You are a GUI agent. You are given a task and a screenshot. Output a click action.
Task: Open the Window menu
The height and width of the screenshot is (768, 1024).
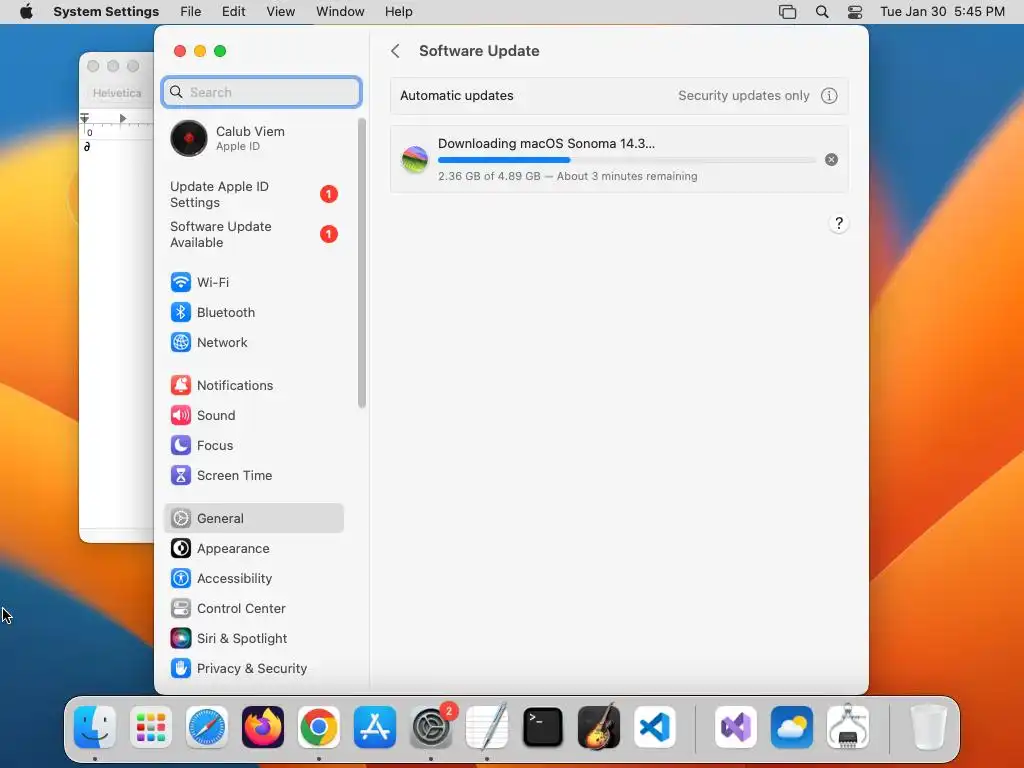click(340, 12)
